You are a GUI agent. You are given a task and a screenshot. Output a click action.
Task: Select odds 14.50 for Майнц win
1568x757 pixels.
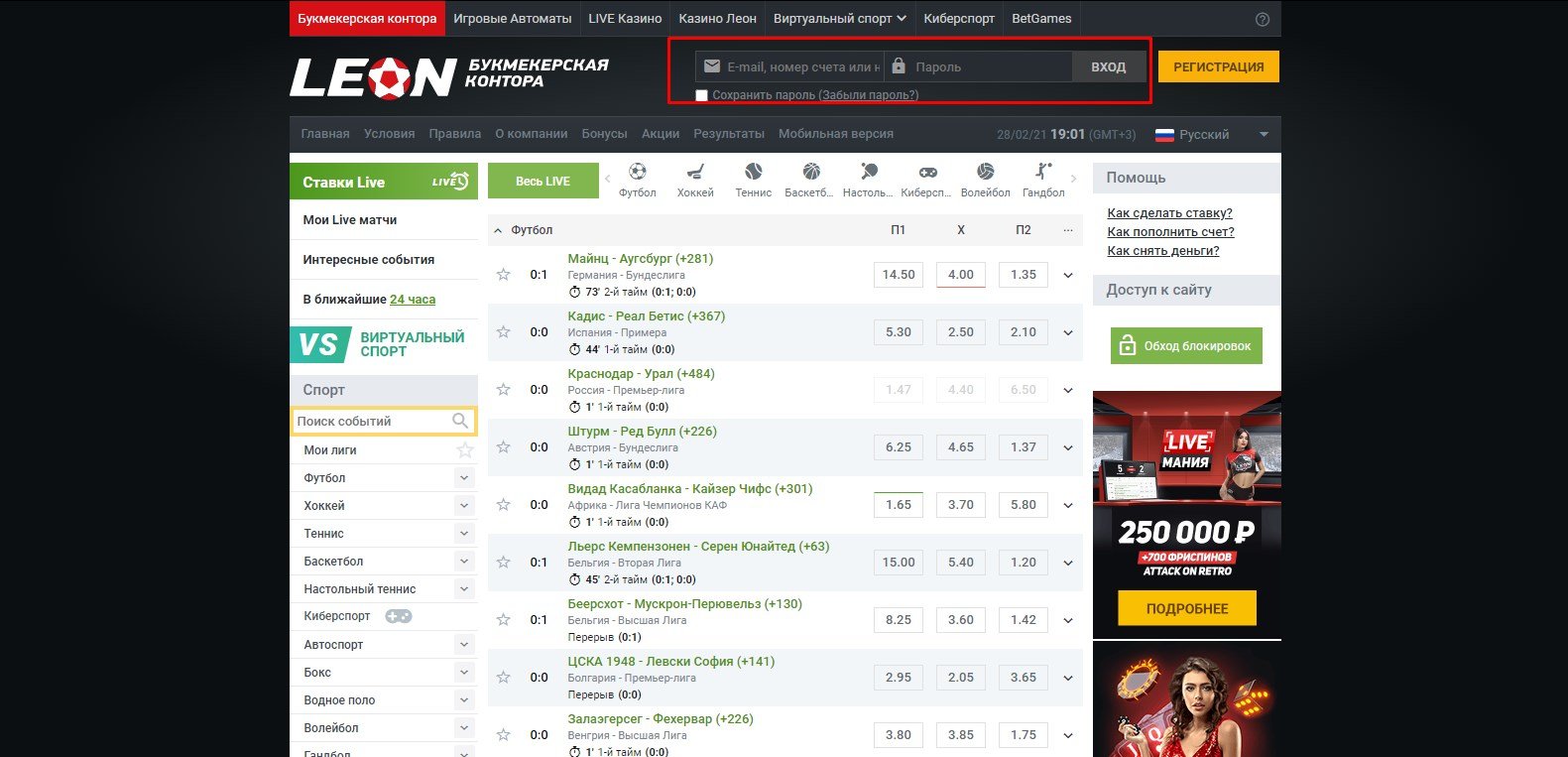(899, 275)
